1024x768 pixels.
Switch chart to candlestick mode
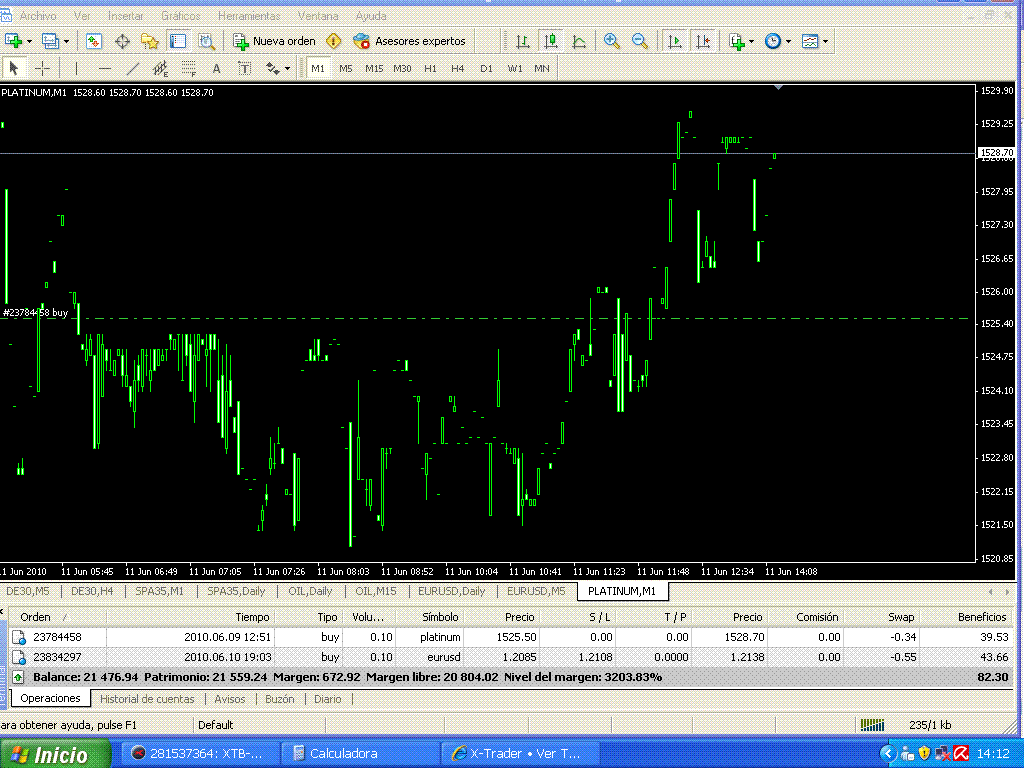coord(550,41)
